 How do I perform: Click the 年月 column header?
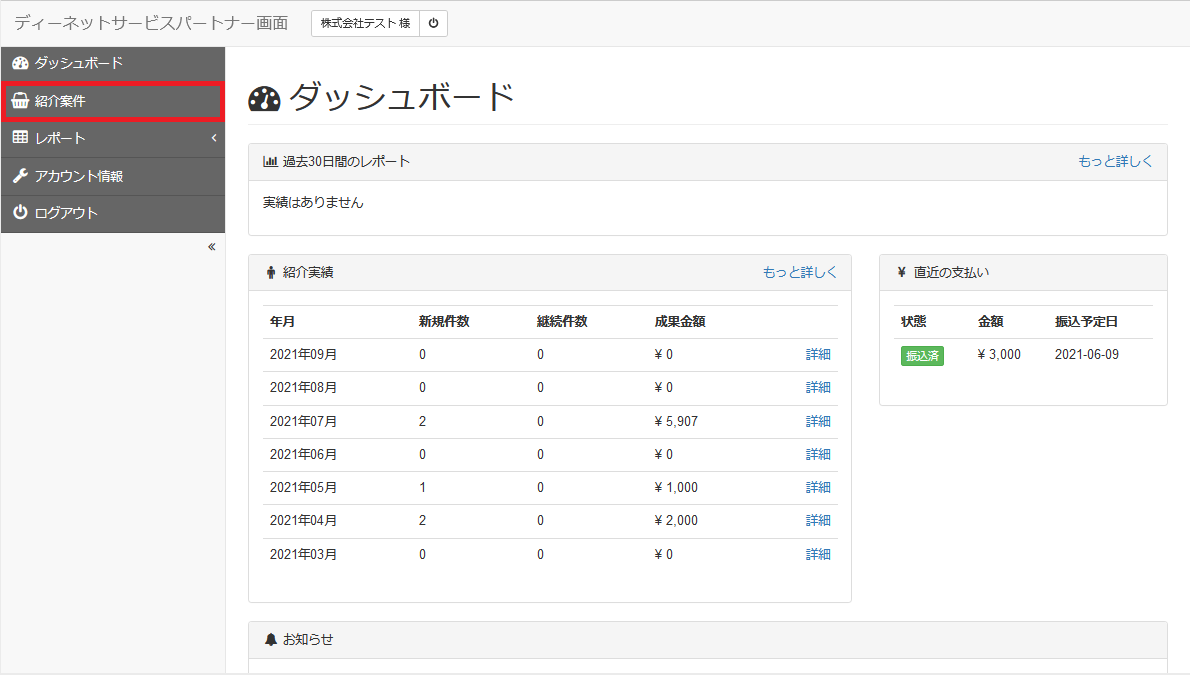(282, 321)
